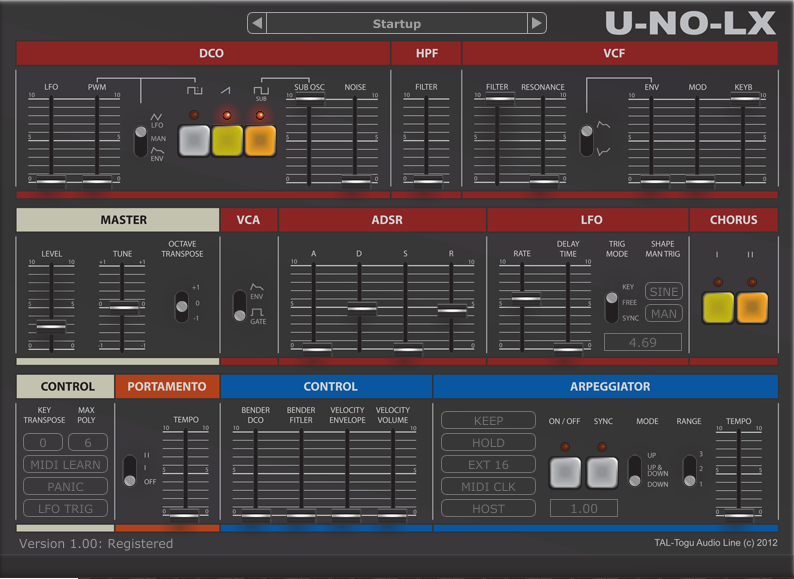The height and width of the screenshot is (579, 794).
Task: Toggle the DCO pulse wave button
Action: click(x=194, y=142)
